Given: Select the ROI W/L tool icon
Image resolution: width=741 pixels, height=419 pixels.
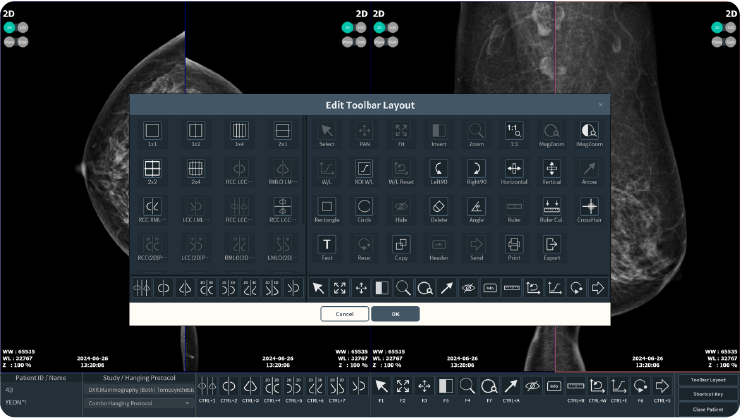Looking at the screenshot, I should 365,169.
